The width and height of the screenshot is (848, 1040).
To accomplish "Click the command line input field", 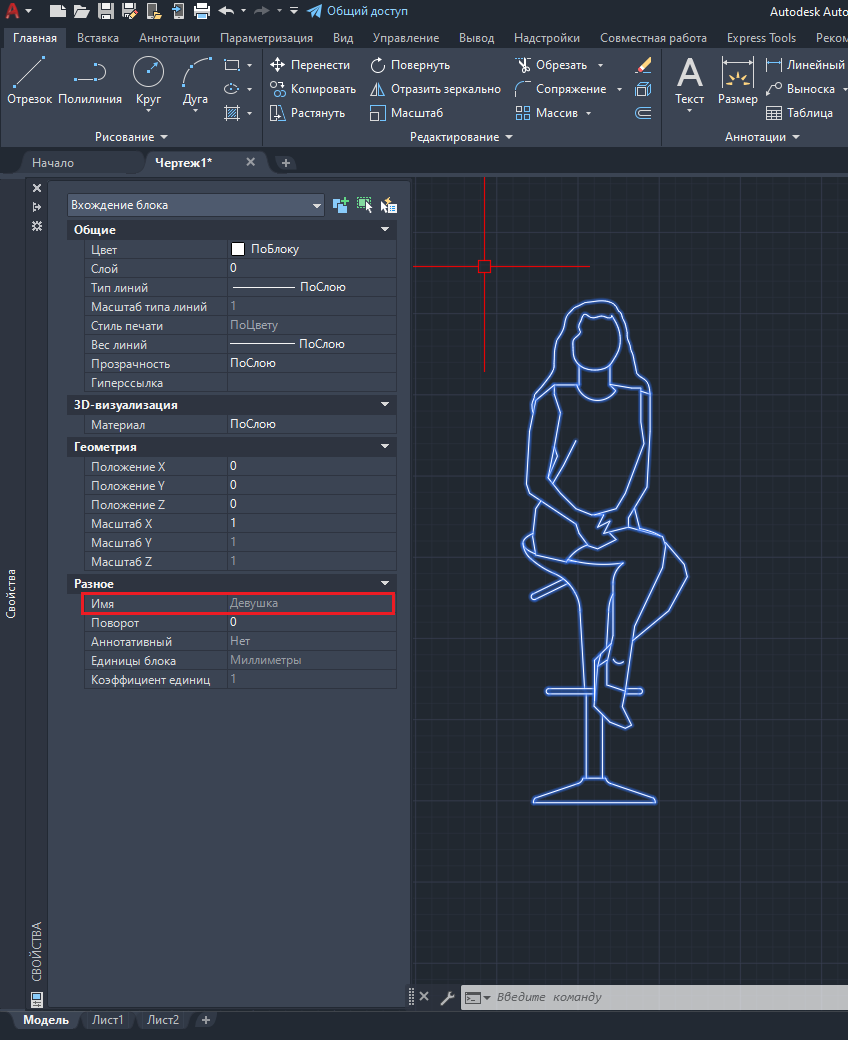I will click(660, 997).
